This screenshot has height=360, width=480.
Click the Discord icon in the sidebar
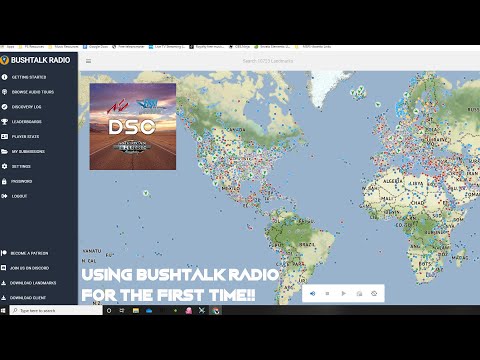click(x=4, y=268)
